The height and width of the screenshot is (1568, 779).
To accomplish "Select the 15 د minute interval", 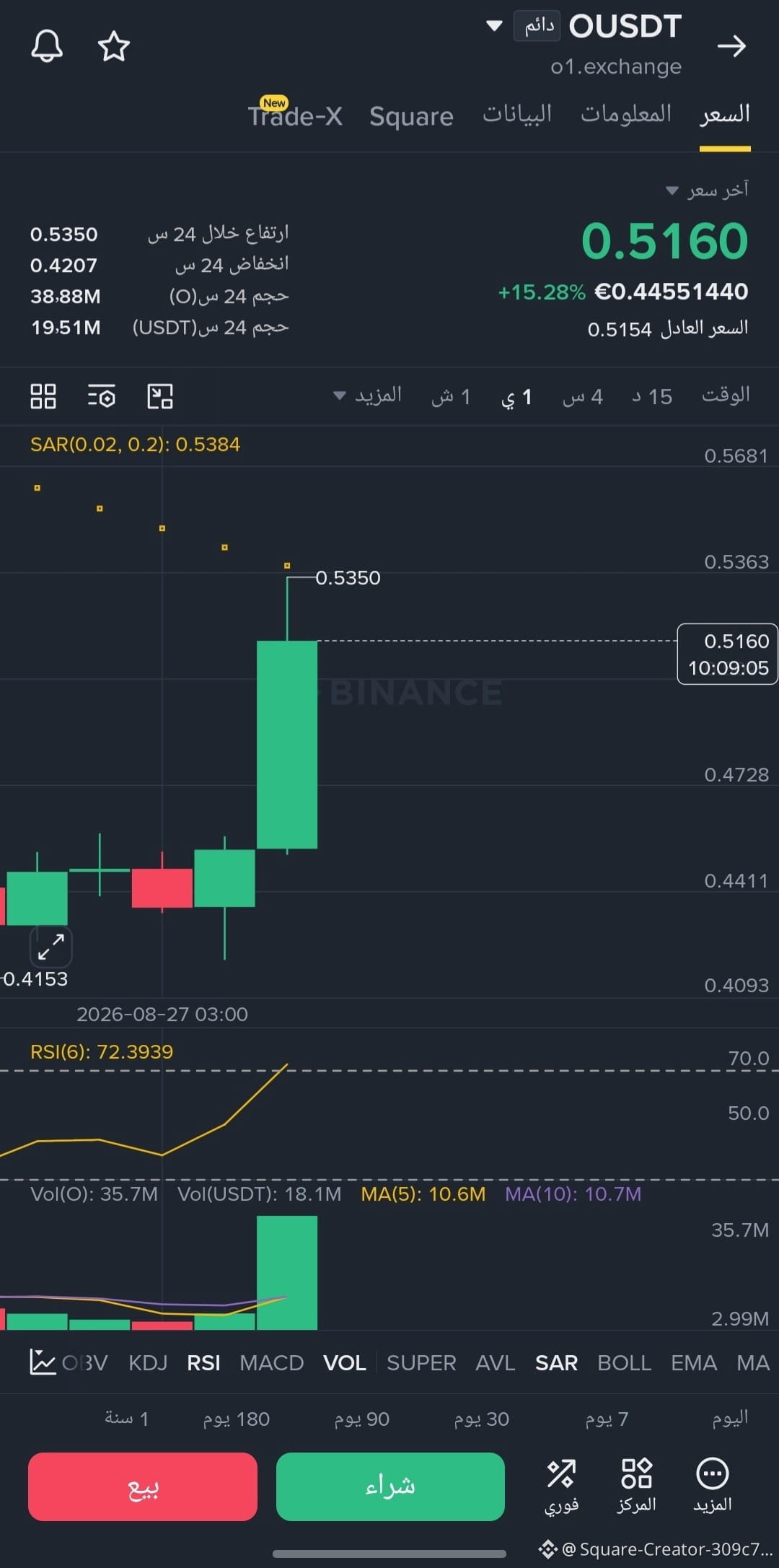I will tap(652, 396).
